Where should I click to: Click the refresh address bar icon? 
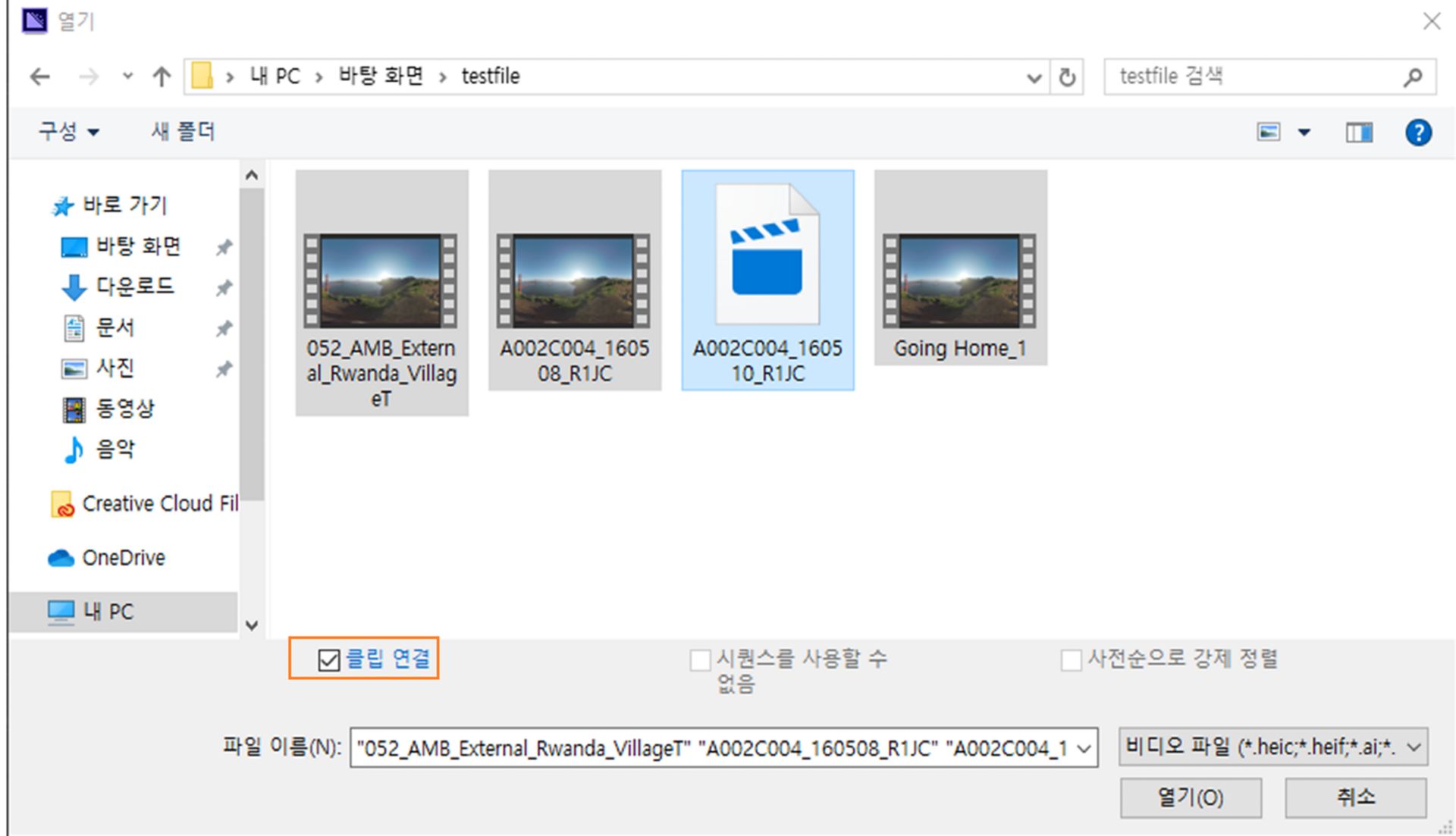(1067, 77)
